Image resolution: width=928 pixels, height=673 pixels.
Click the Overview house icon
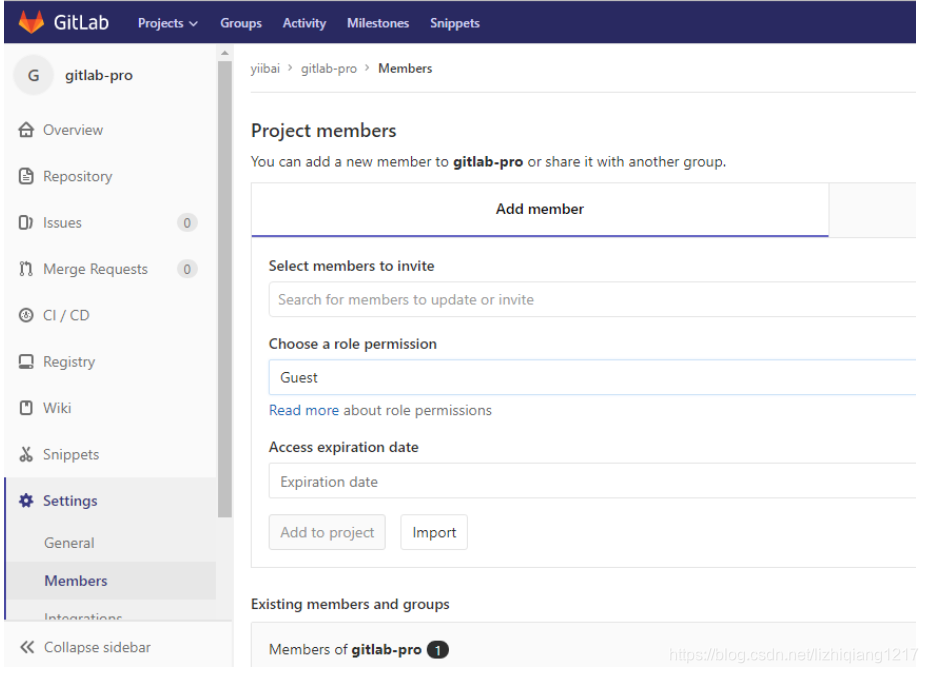click(x=26, y=130)
